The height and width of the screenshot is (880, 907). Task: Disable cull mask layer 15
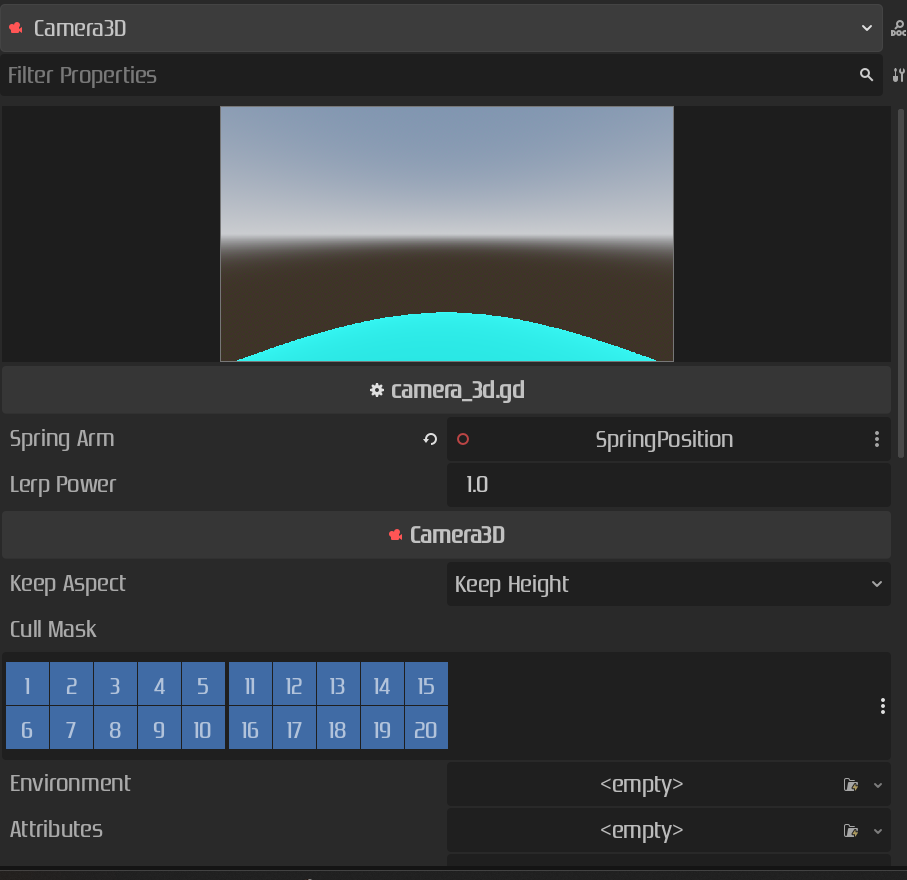(x=426, y=684)
